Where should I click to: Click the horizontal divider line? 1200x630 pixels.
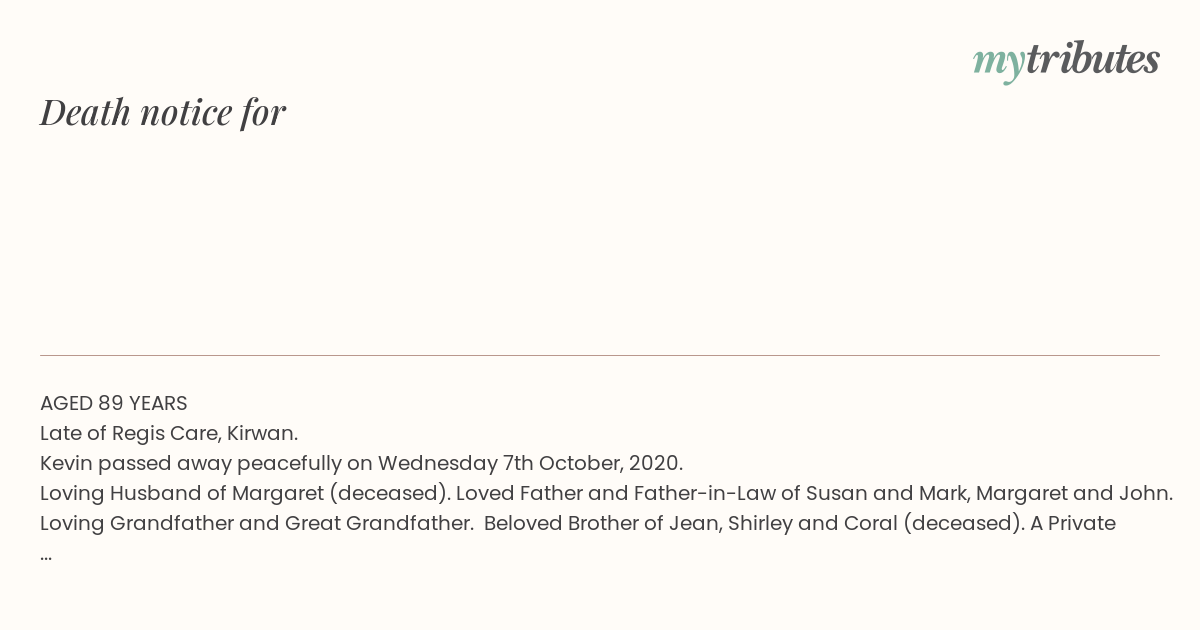(600, 355)
